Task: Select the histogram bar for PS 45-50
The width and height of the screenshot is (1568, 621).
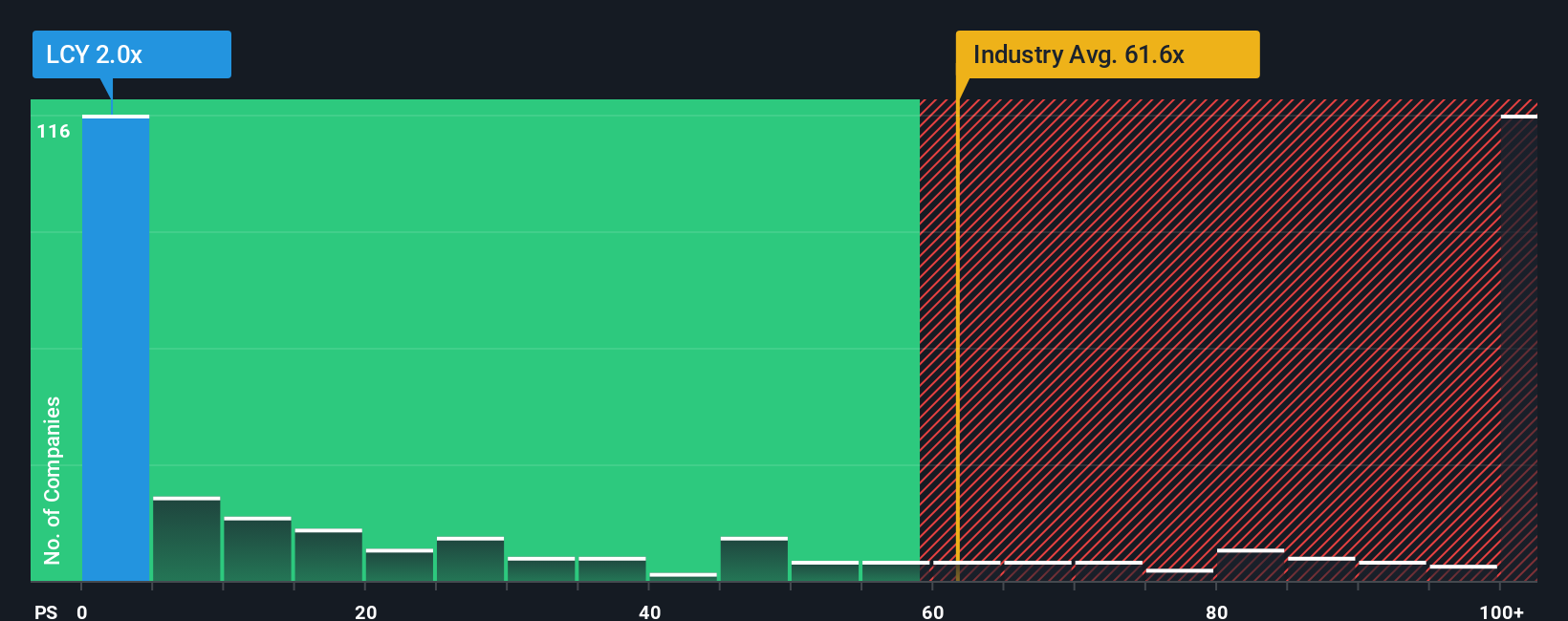Action: click(x=754, y=559)
